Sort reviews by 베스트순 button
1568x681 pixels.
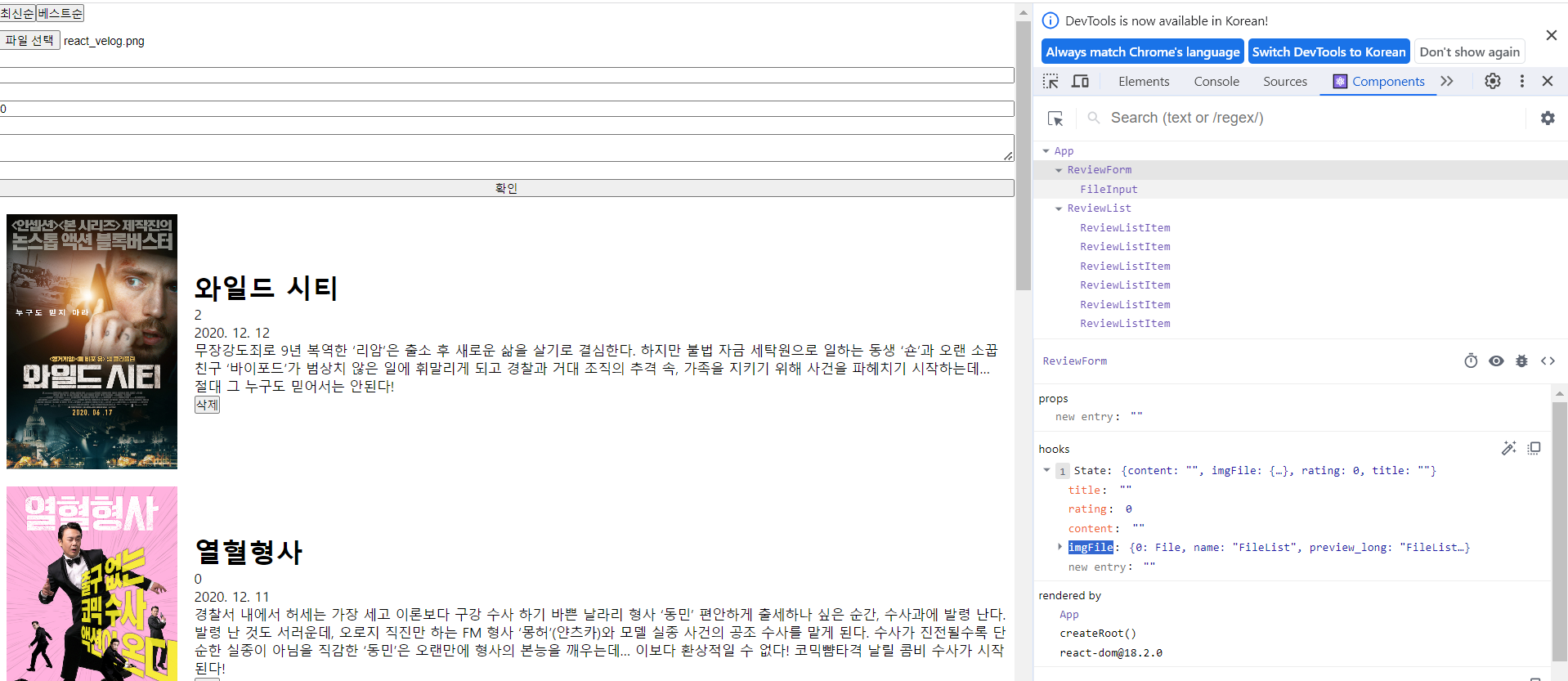(60, 13)
